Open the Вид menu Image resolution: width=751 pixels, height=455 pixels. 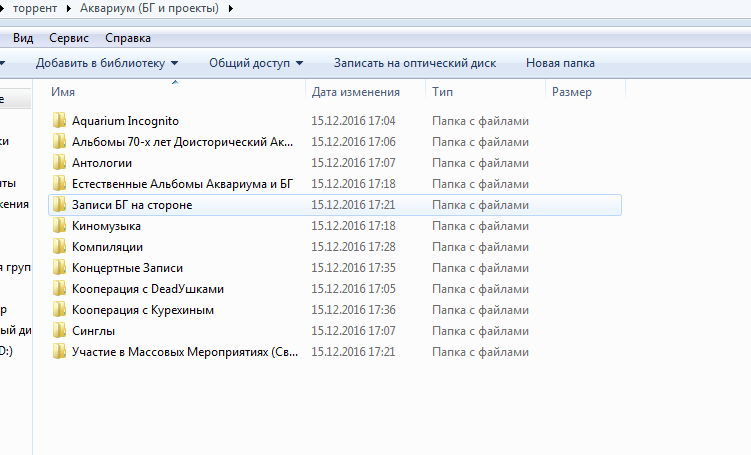(23, 38)
